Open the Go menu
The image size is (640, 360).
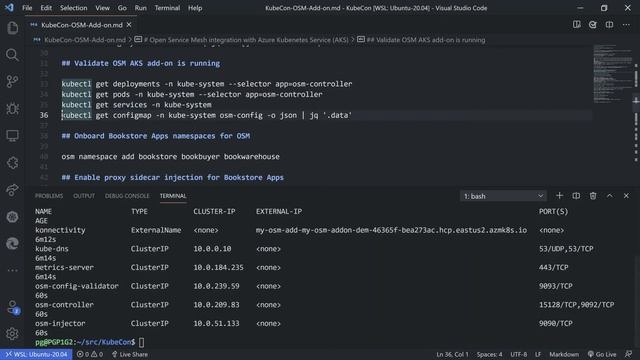(x=122, y=8)
